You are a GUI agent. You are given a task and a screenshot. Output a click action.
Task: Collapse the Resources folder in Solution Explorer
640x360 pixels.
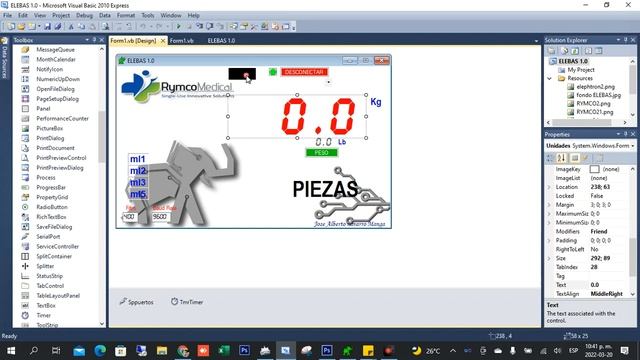[x=550, y=78]
